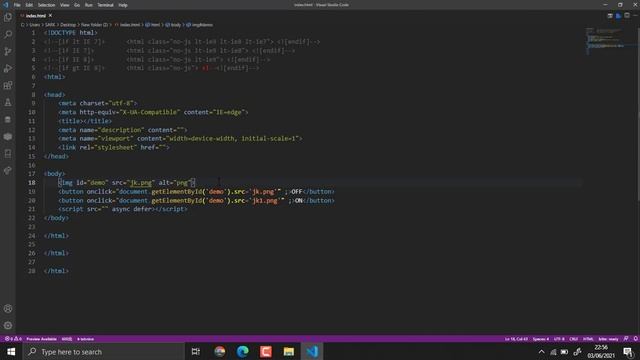This screenshot has height=360, width=640.
Task: Click the errors and warnings status indicator
Action: pyautogui.click(x=13, y=339)
